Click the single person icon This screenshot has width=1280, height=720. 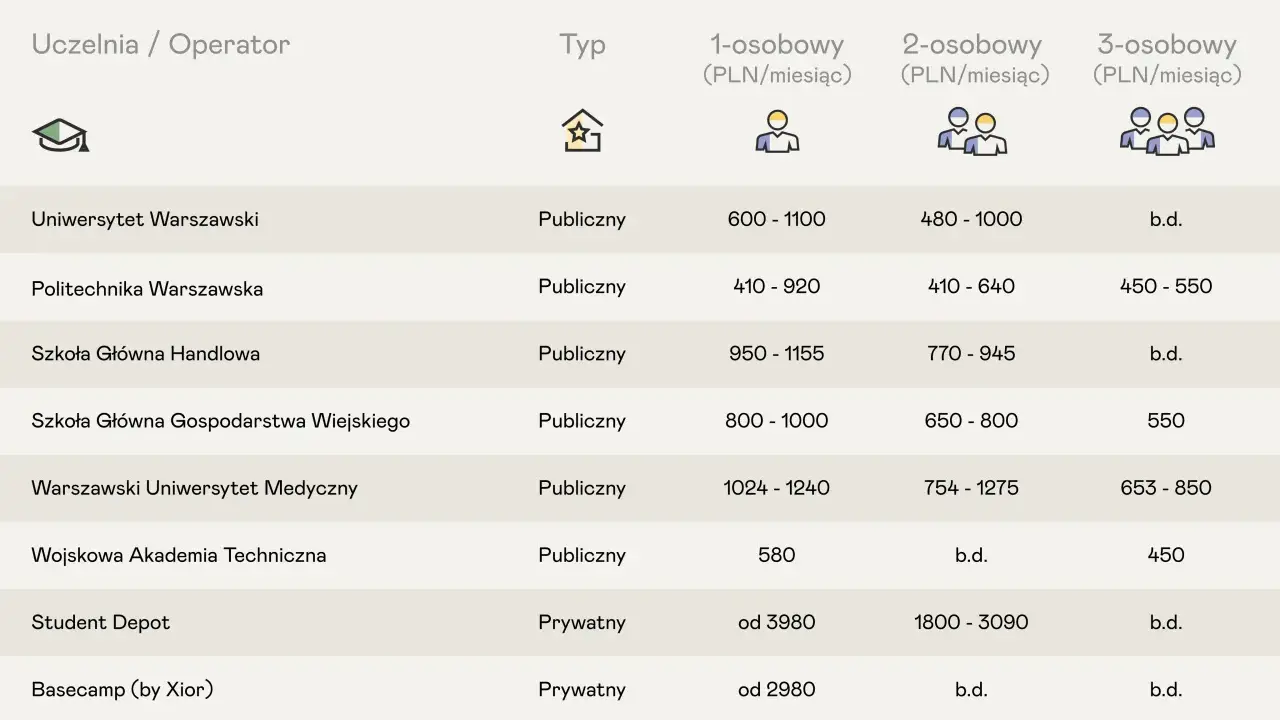777,132
